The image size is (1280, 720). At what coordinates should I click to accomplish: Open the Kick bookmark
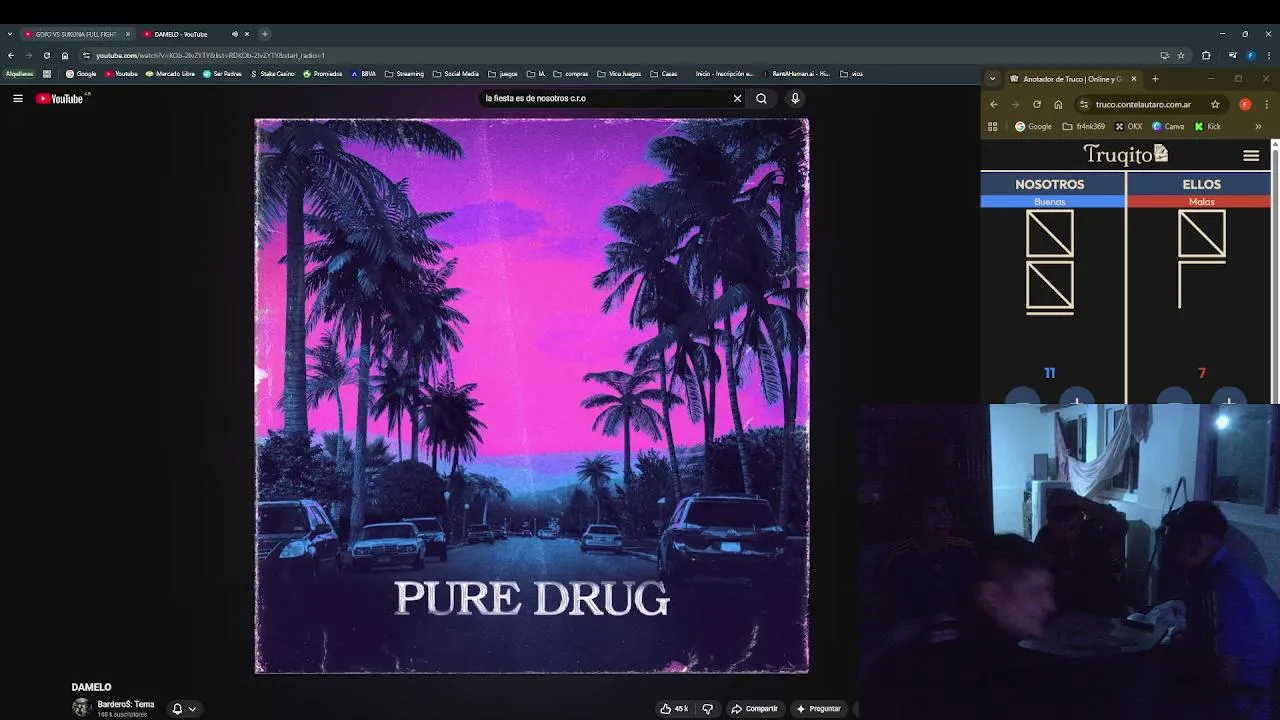tap(1208, 126)
